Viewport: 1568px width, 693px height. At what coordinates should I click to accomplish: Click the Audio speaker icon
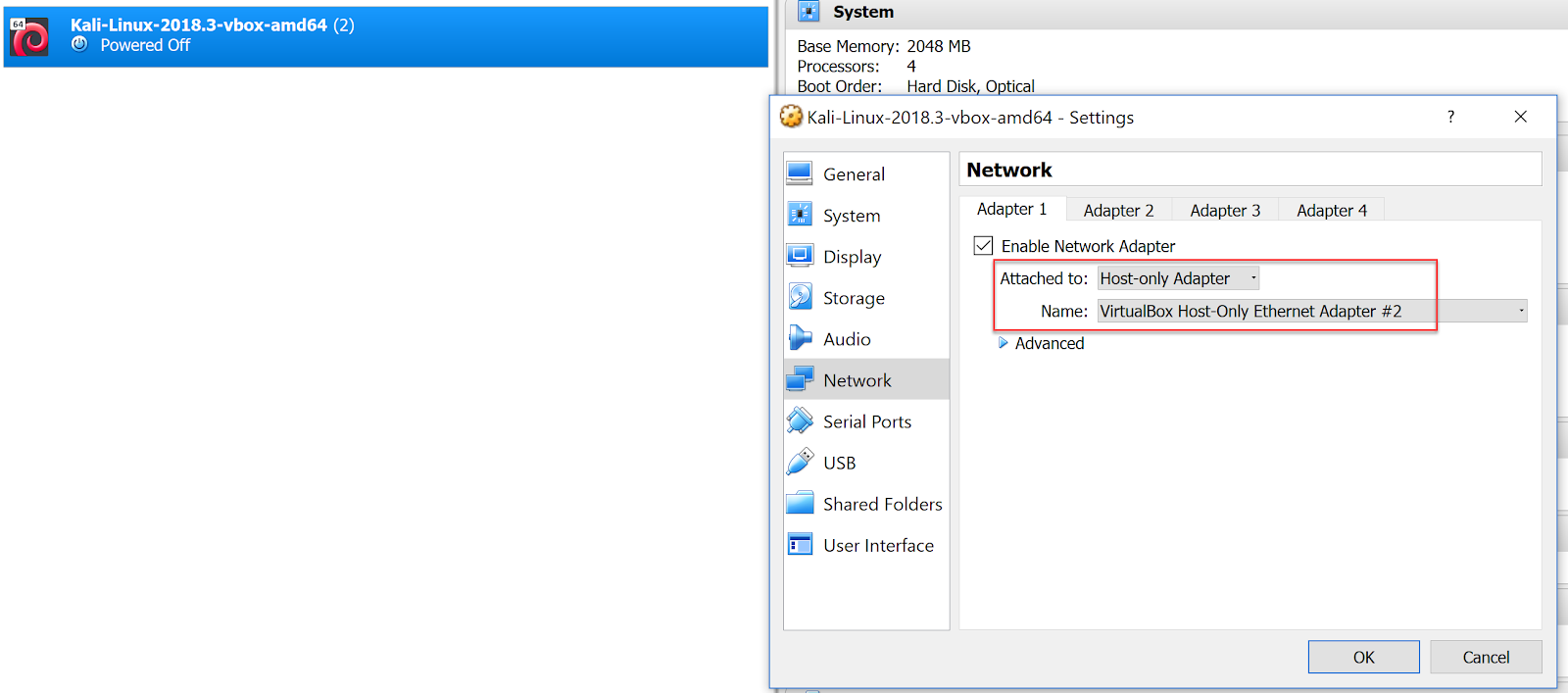pos(800,338)
